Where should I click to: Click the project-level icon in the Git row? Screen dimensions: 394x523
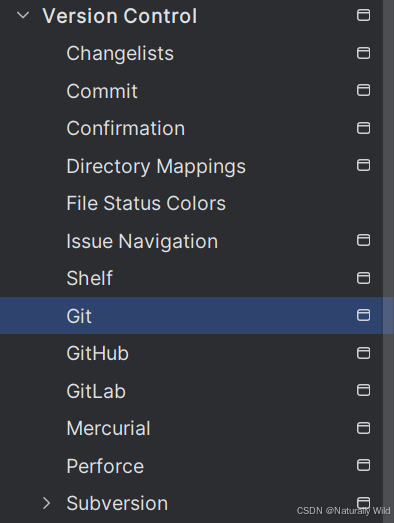[363, 316]
